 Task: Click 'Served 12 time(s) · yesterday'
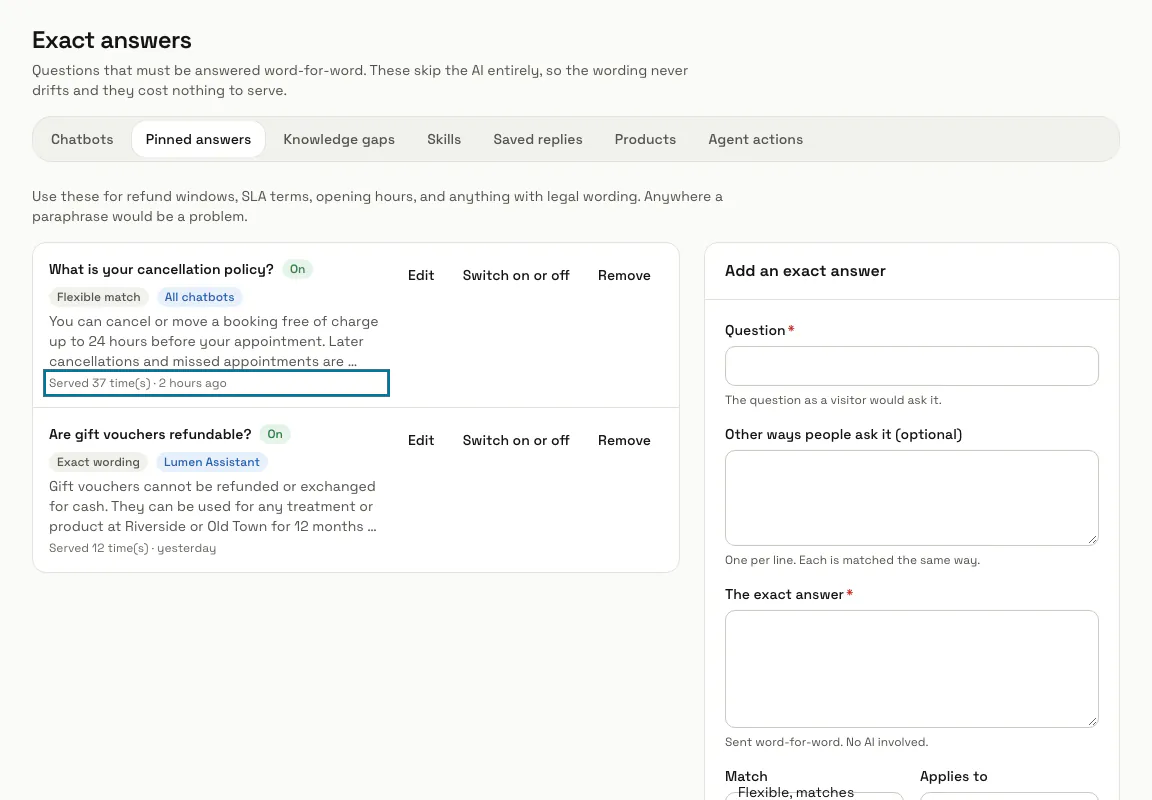pyautogui.click(x=132, y=549)
